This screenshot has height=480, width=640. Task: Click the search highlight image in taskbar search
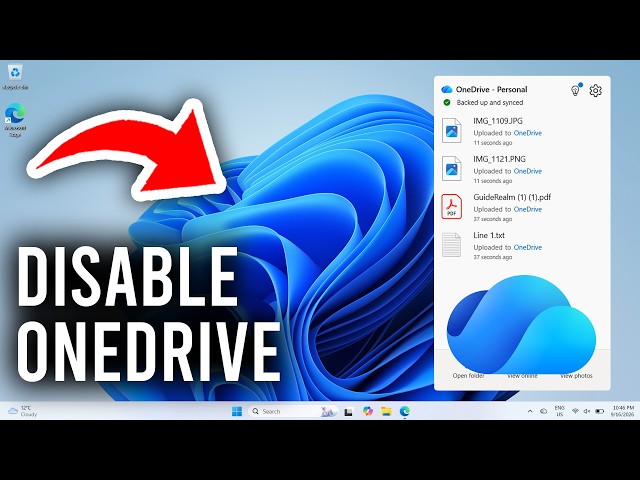click(327, 411)
